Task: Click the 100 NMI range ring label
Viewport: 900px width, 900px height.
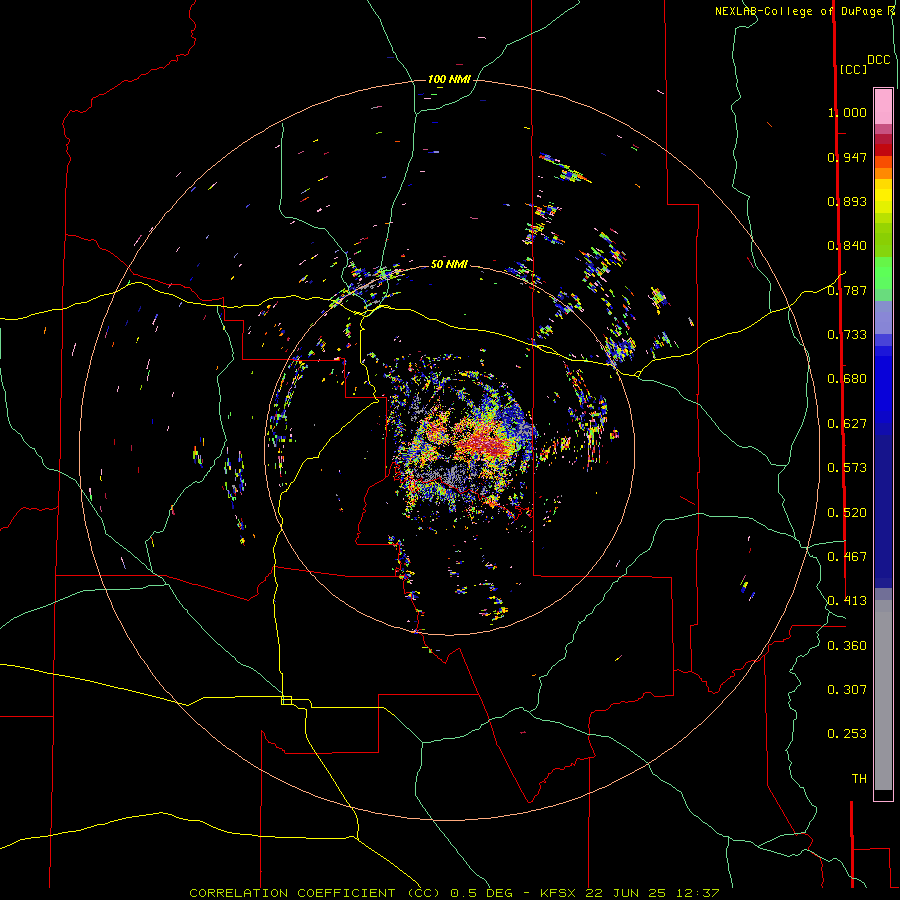Action: 449,79
